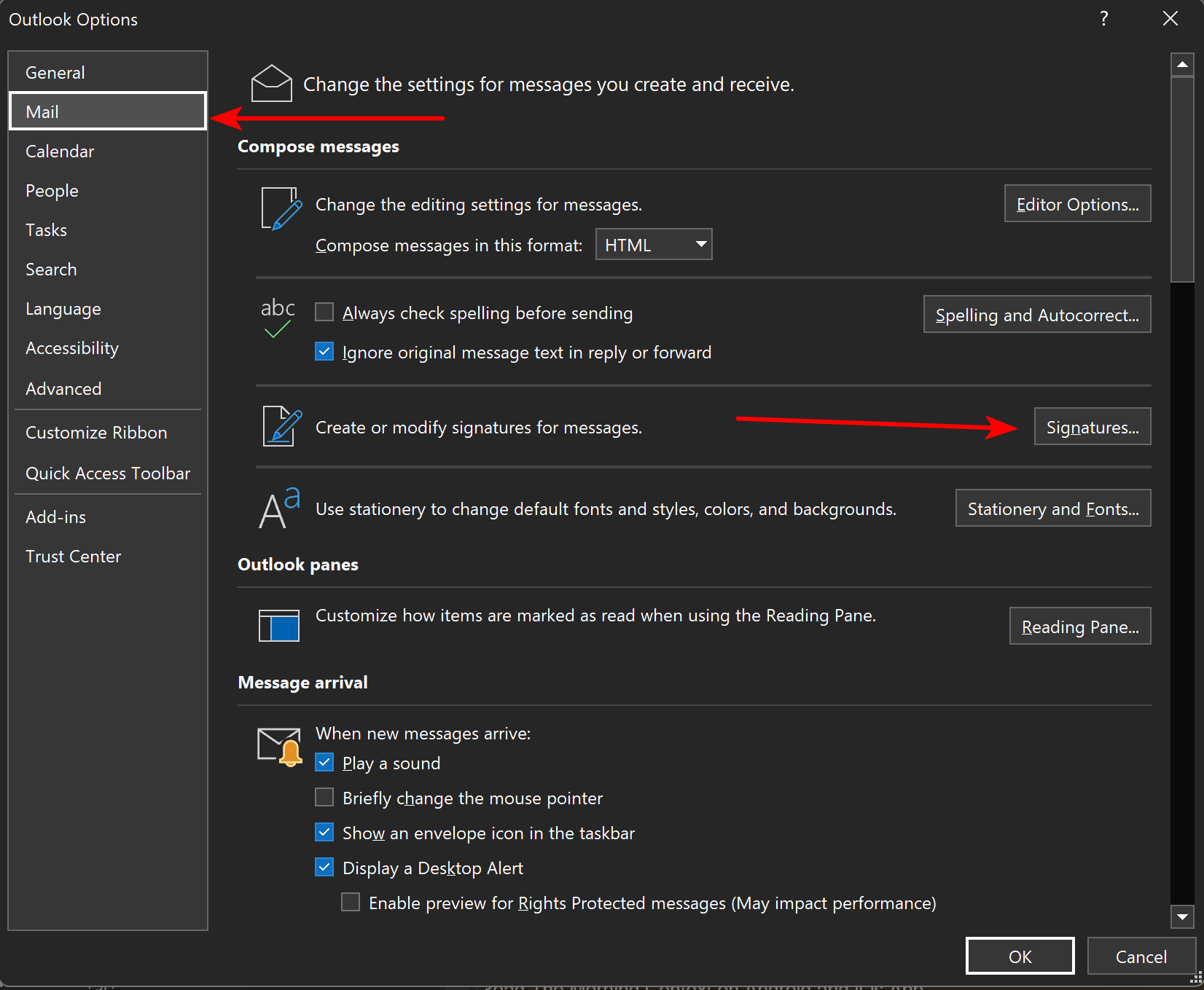Viewport: 1204px width, 990px height.
Task: Click the stationery fonts Aa icon
Action: (280, 508)
